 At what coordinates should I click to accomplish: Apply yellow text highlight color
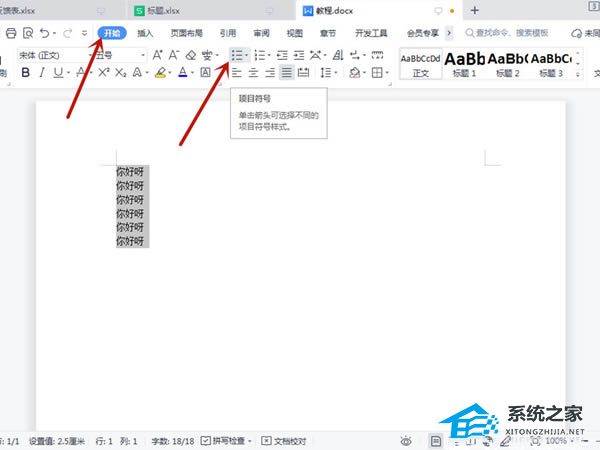click(160, 72)
